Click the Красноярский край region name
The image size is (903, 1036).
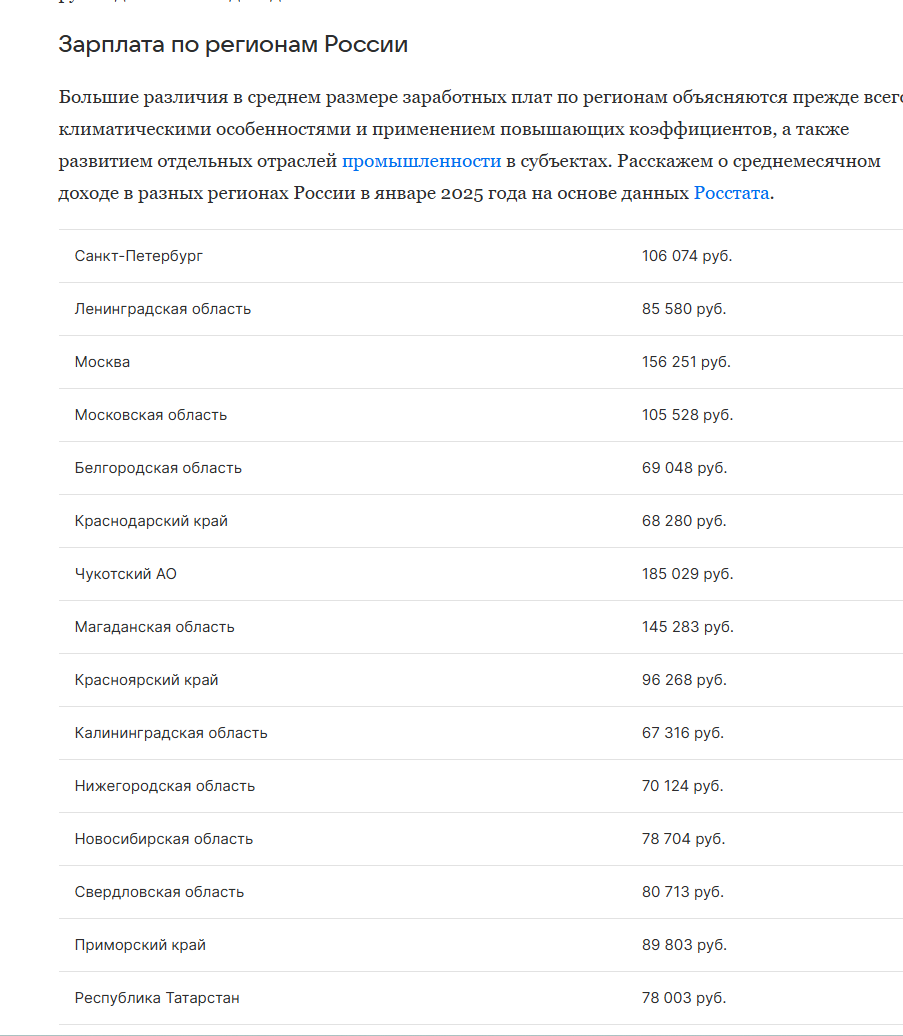(x=146, y=680)
